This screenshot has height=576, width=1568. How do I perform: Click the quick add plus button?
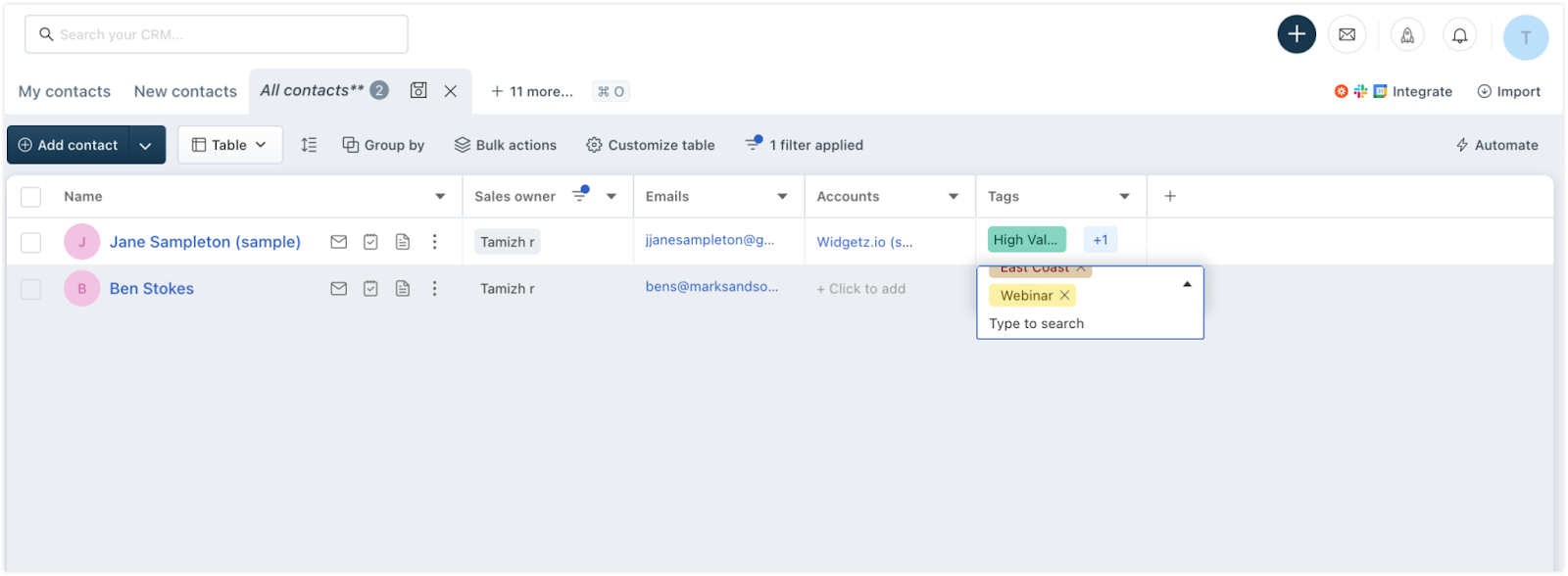click(1296, 34)
